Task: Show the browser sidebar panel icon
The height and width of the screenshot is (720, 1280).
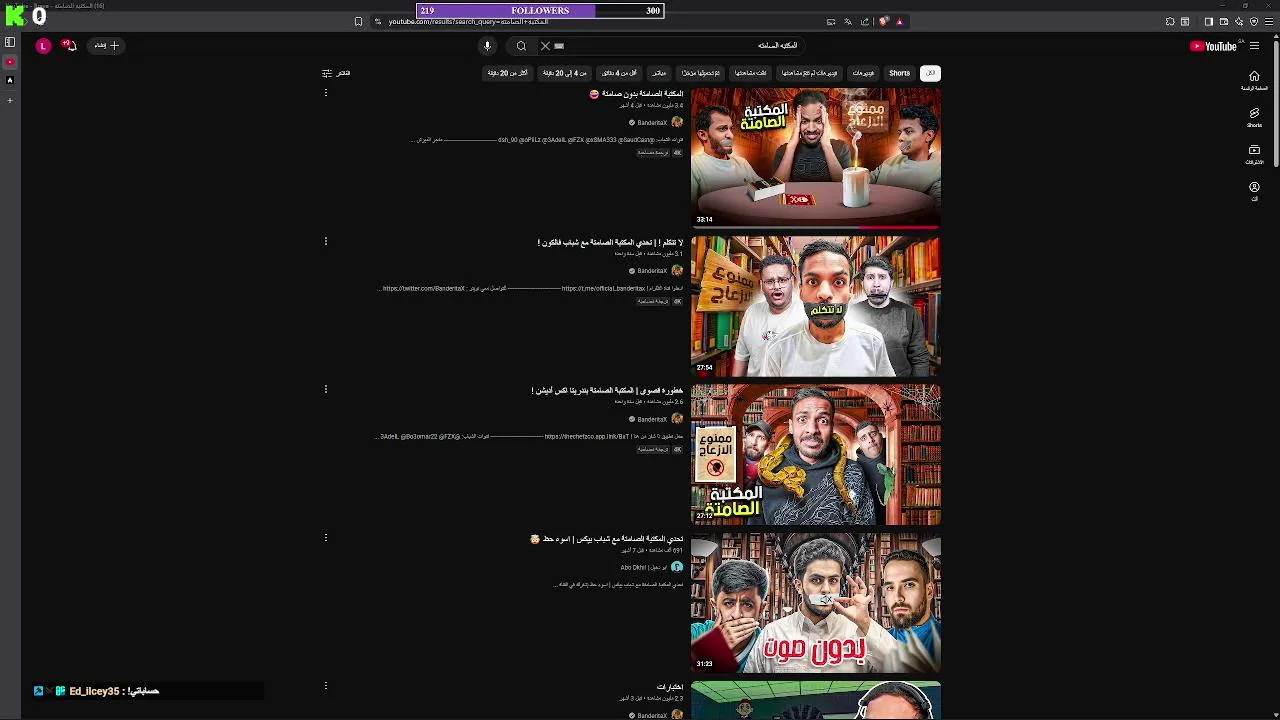Action: (x=1208, y=22)
